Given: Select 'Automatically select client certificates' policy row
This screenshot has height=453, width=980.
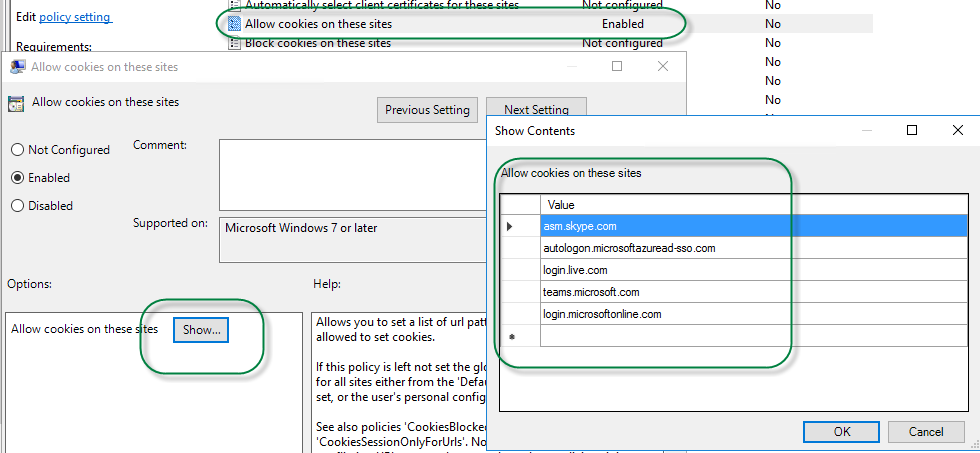Looking at the screenshot, I should click(550, 6).
